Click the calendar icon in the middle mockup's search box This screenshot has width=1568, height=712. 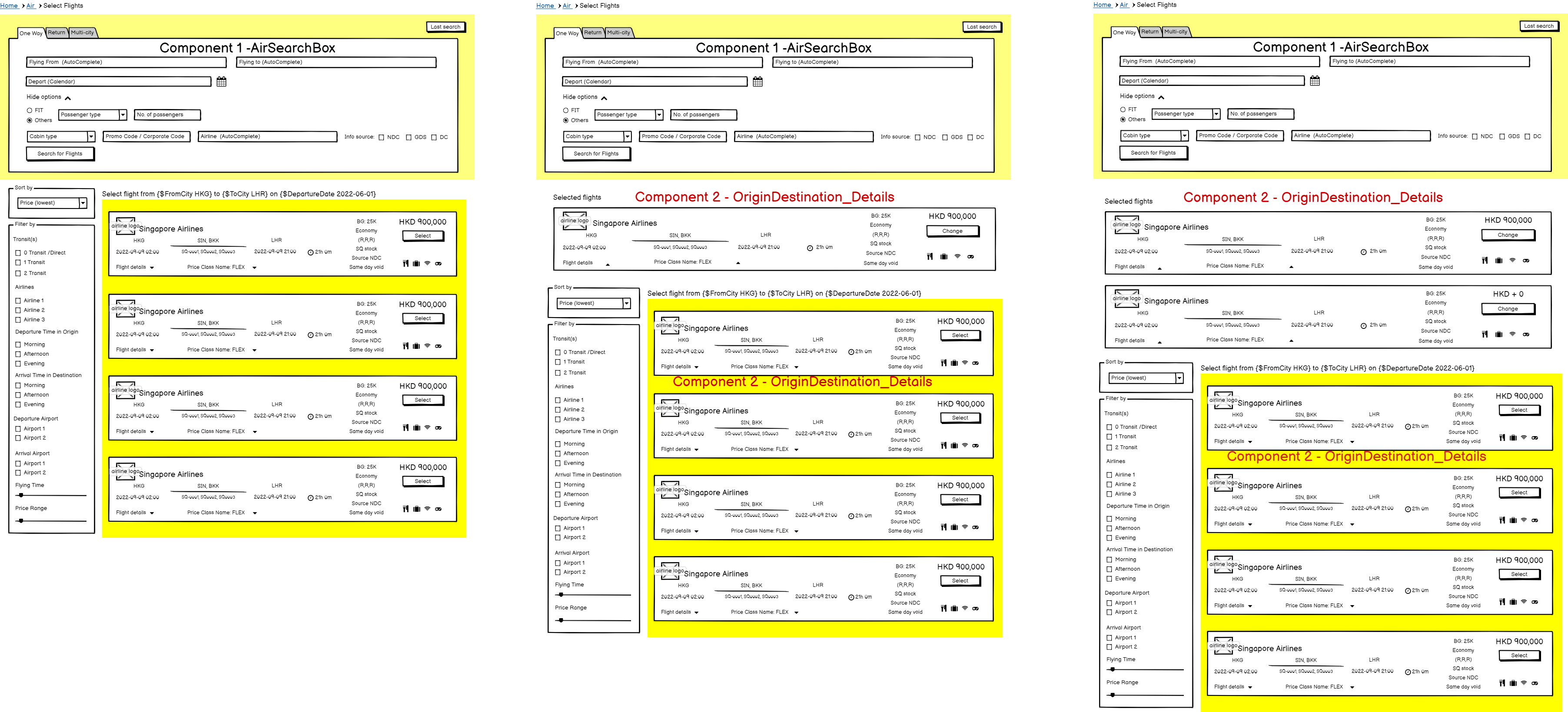pos(758,82)
